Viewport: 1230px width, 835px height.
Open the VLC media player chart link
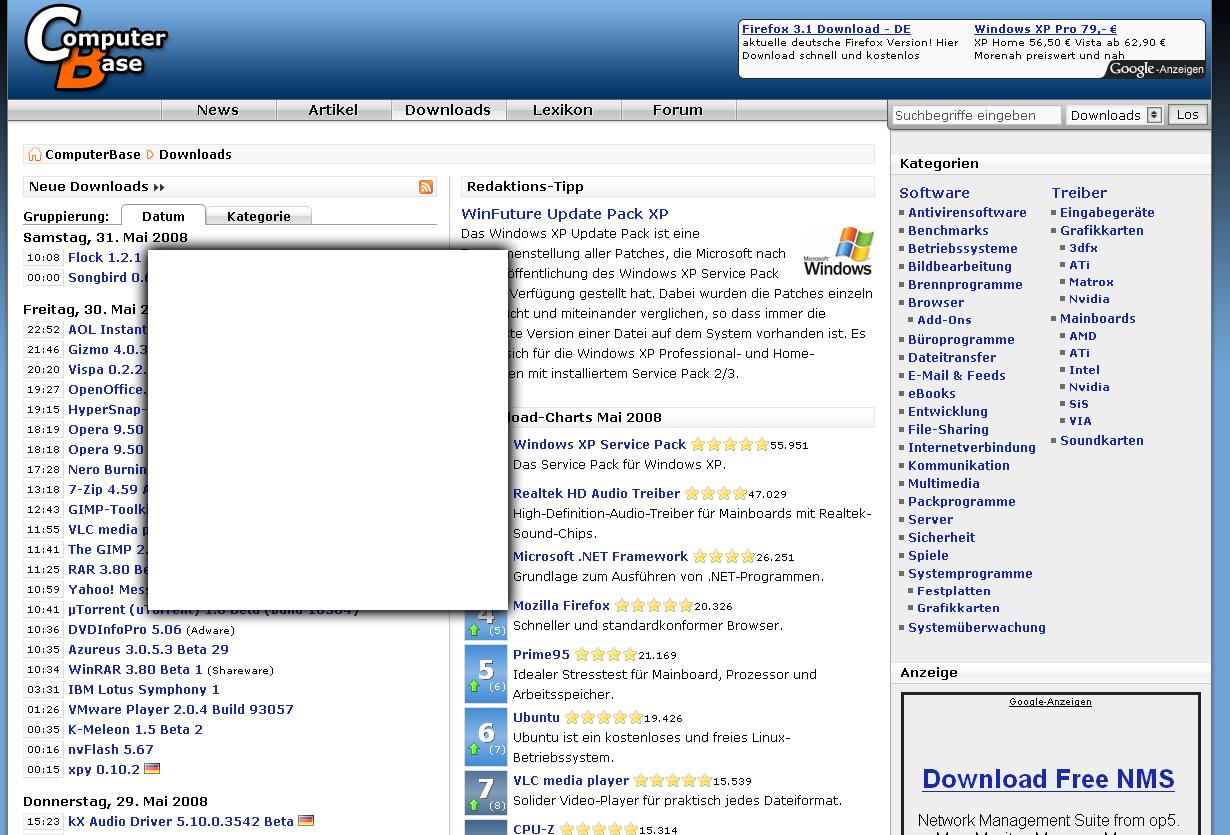tap(571, 781)
